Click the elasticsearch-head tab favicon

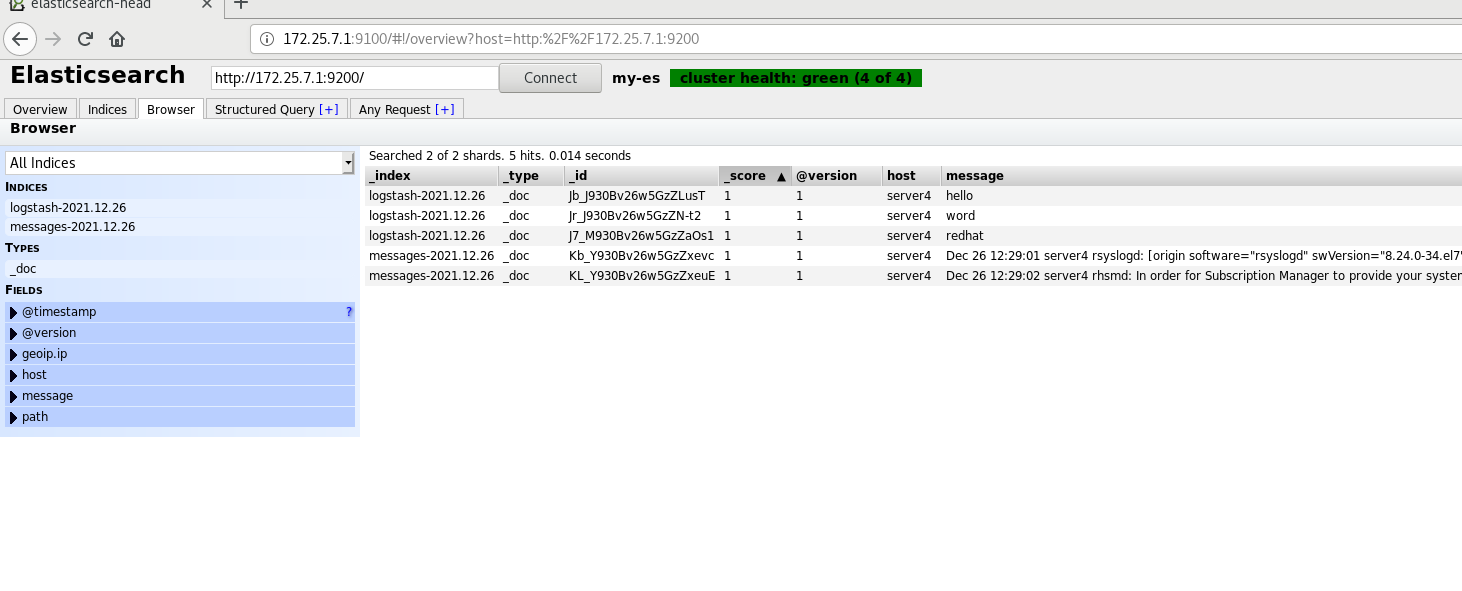17,4
